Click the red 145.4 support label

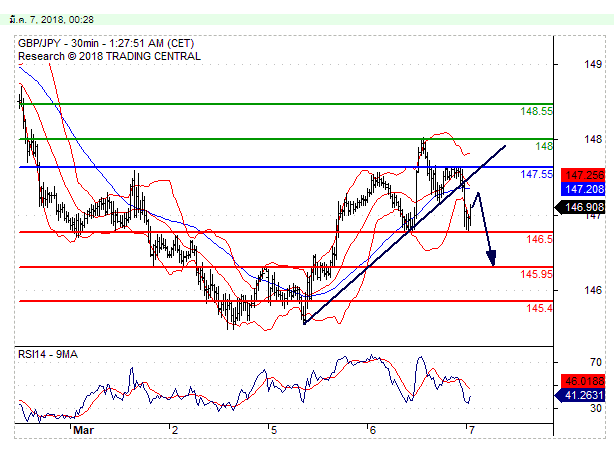[540, 308]
